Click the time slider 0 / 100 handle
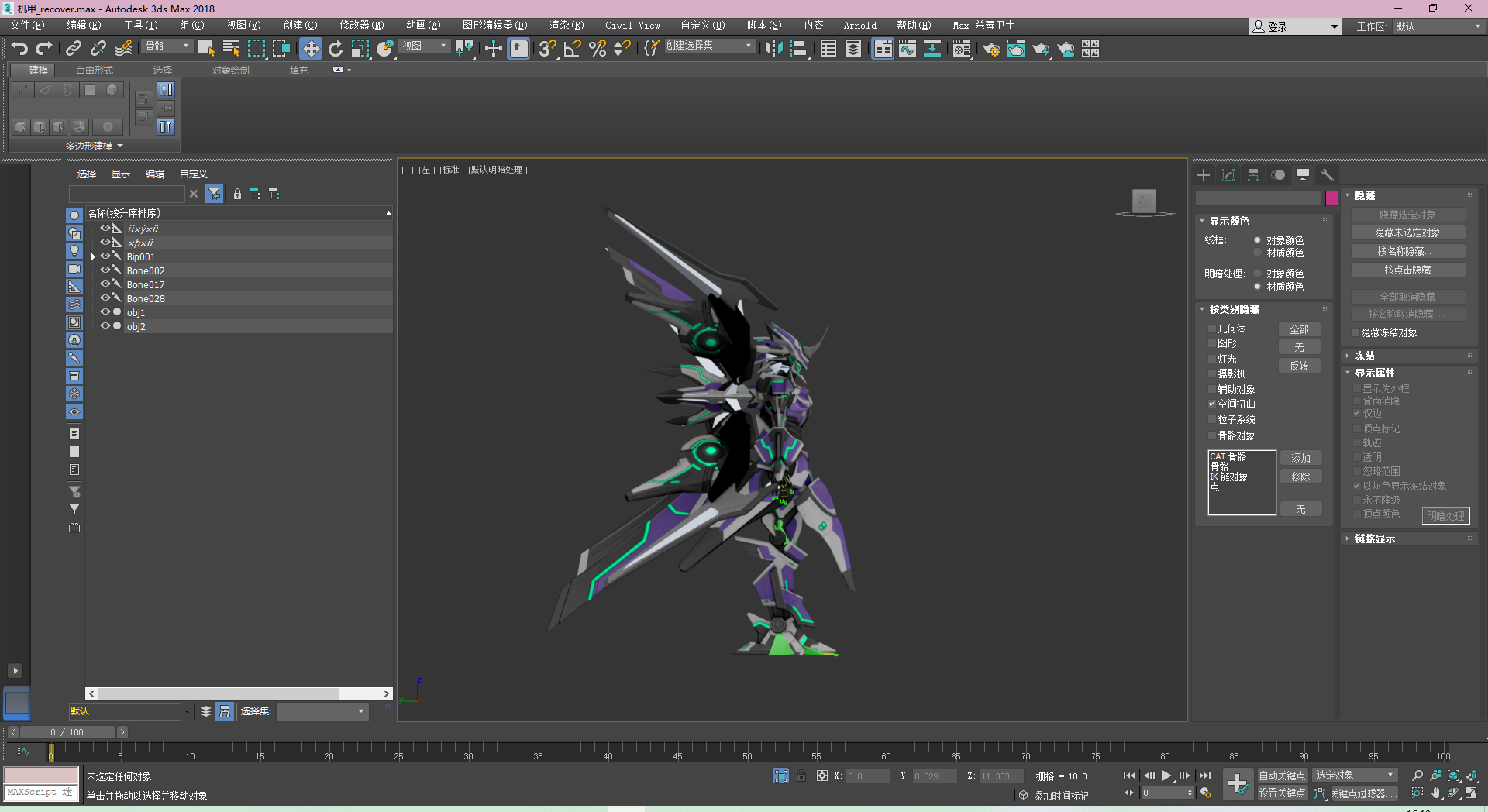The width and height of the screenshot is (1488, 812). 67,731
